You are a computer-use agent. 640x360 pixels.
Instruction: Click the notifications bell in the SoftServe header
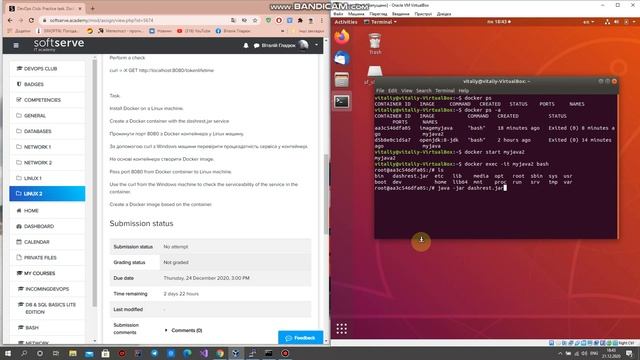[246, 46]
